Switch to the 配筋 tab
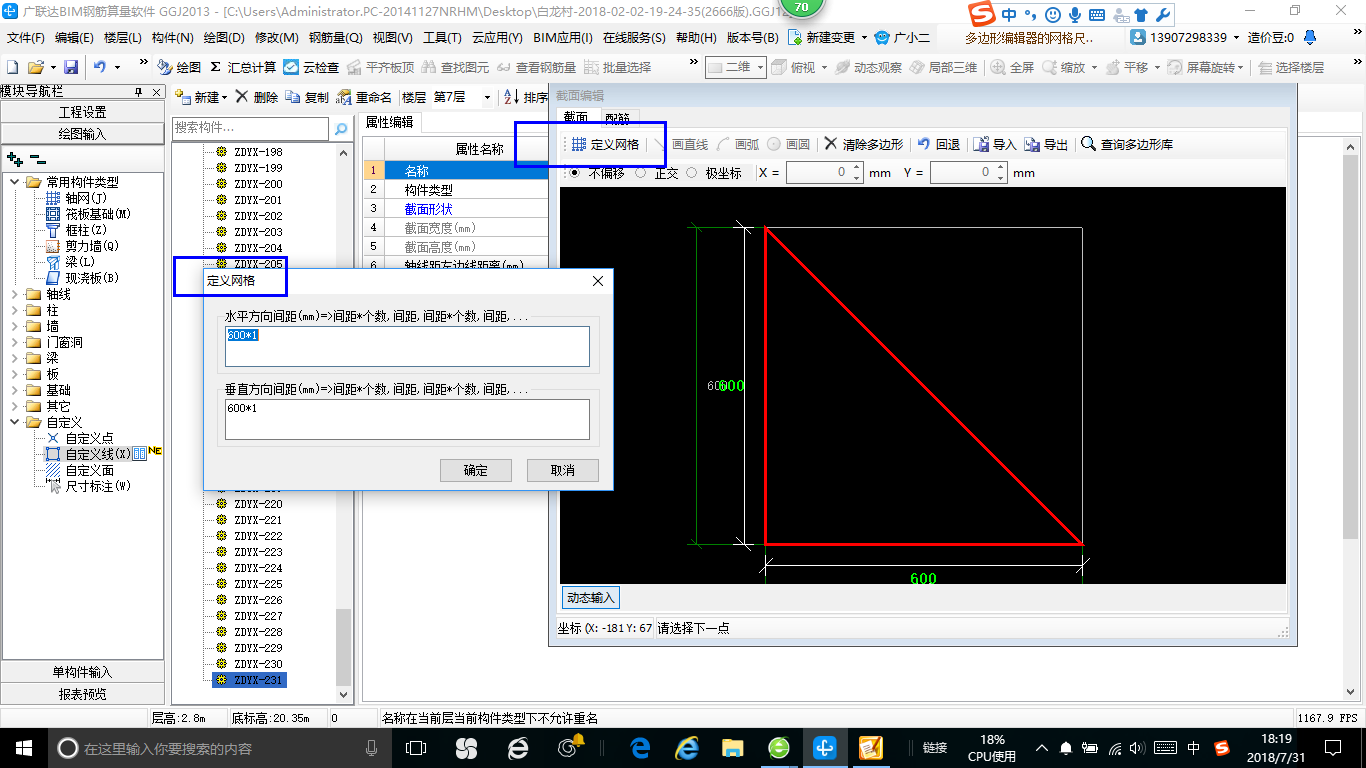The height and width of the screenshot is (768, 1366). [616, 118]
